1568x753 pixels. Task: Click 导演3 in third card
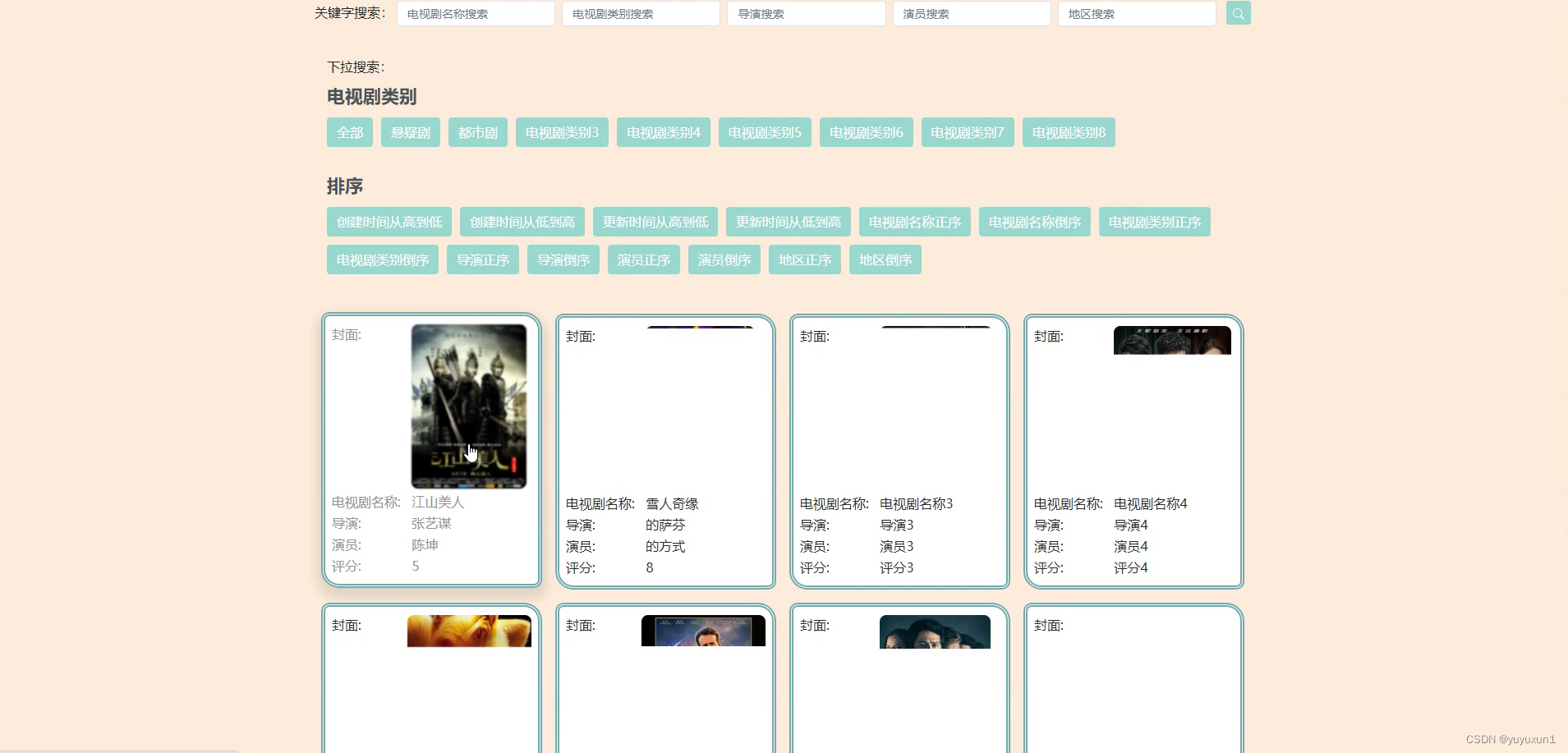897,525
